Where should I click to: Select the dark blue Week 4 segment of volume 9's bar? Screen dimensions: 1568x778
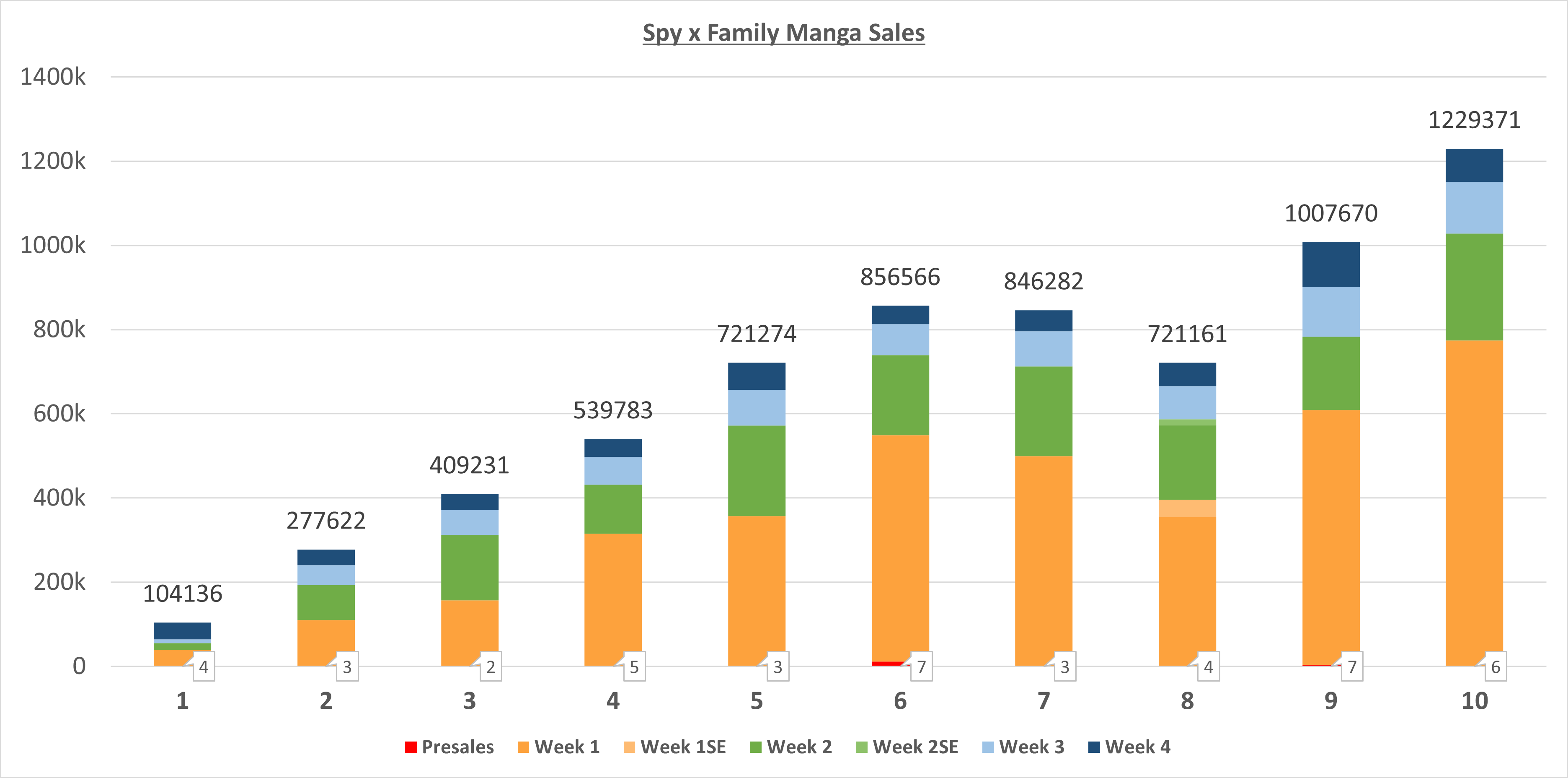[x=1330, y=265]
